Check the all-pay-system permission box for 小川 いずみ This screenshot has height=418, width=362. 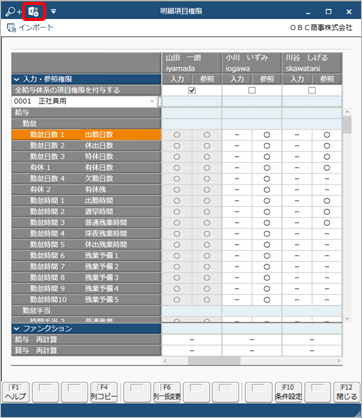252,90
